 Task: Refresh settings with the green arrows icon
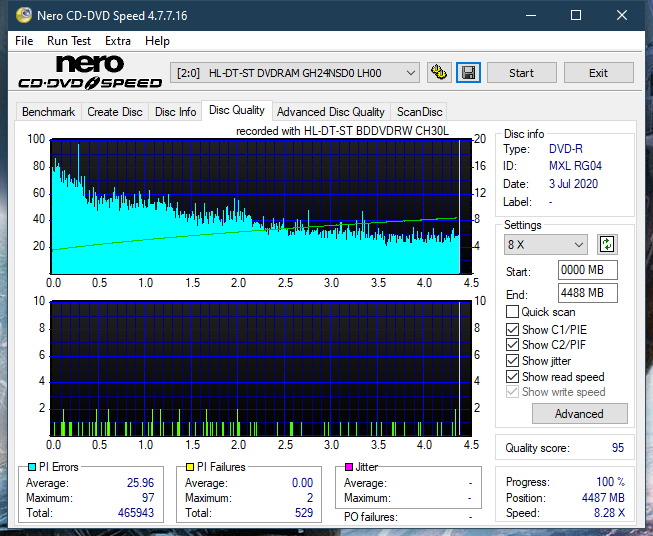[607, 244]
